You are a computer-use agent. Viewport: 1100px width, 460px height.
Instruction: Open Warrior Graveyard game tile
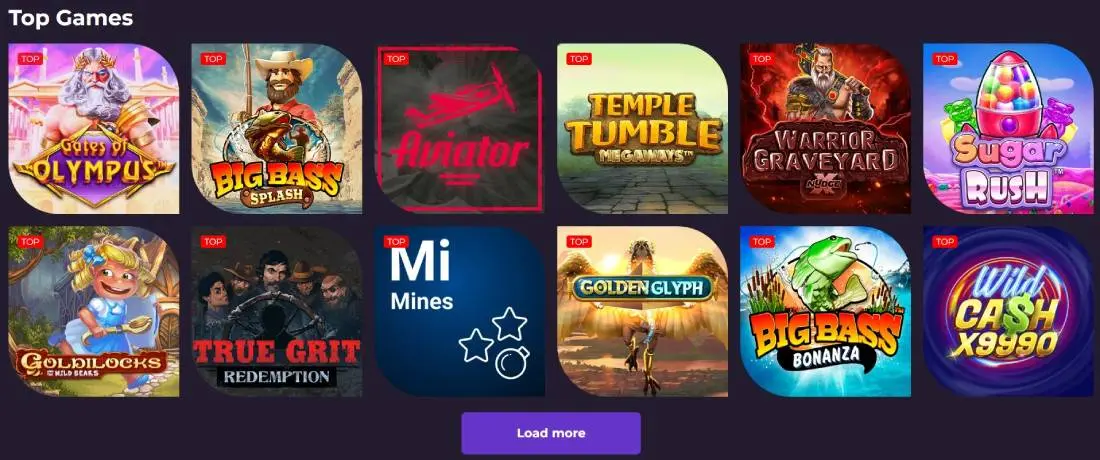pos(826,128)
